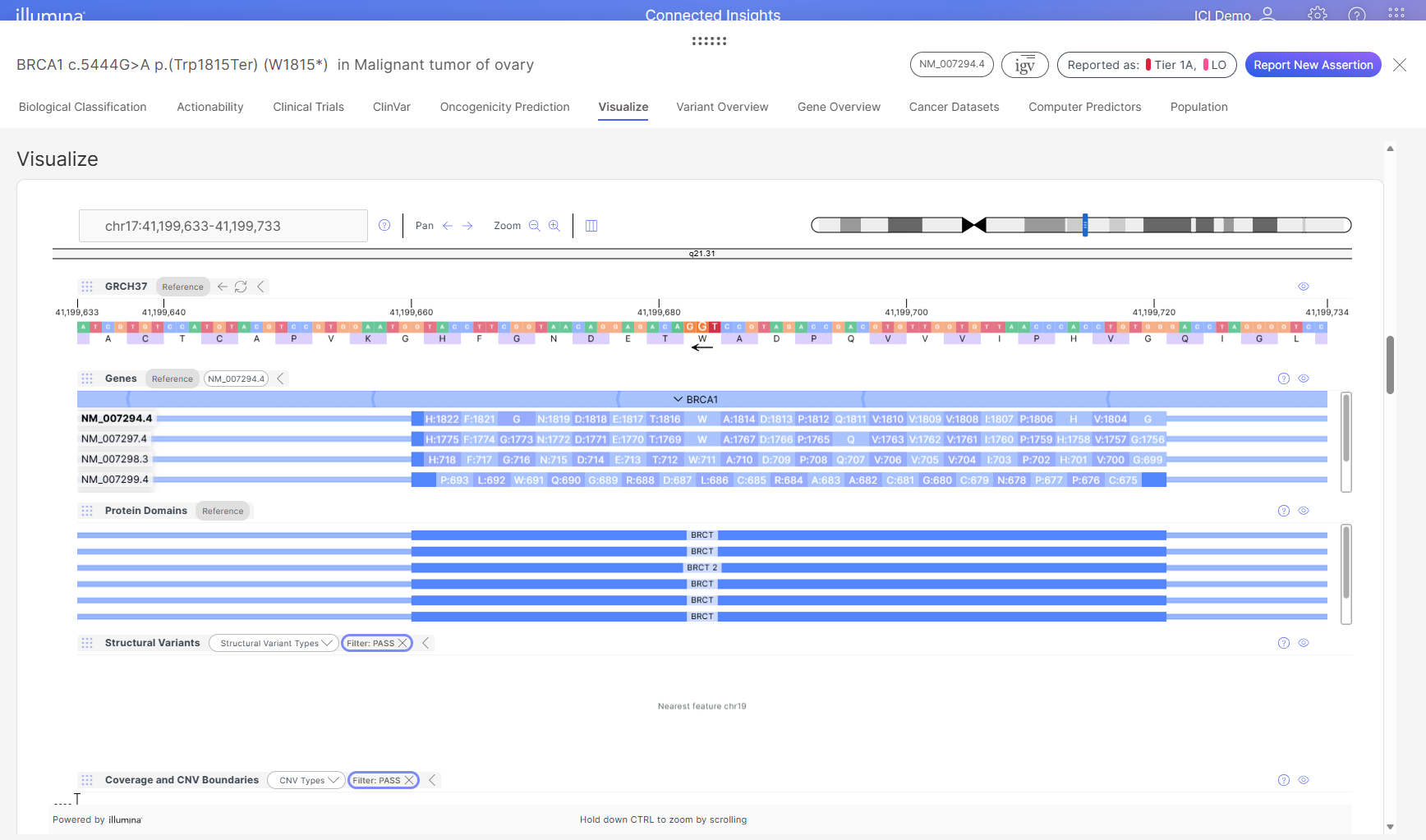
Task: Click the column layout icon beside Zoom
Action: click(591, 226)
